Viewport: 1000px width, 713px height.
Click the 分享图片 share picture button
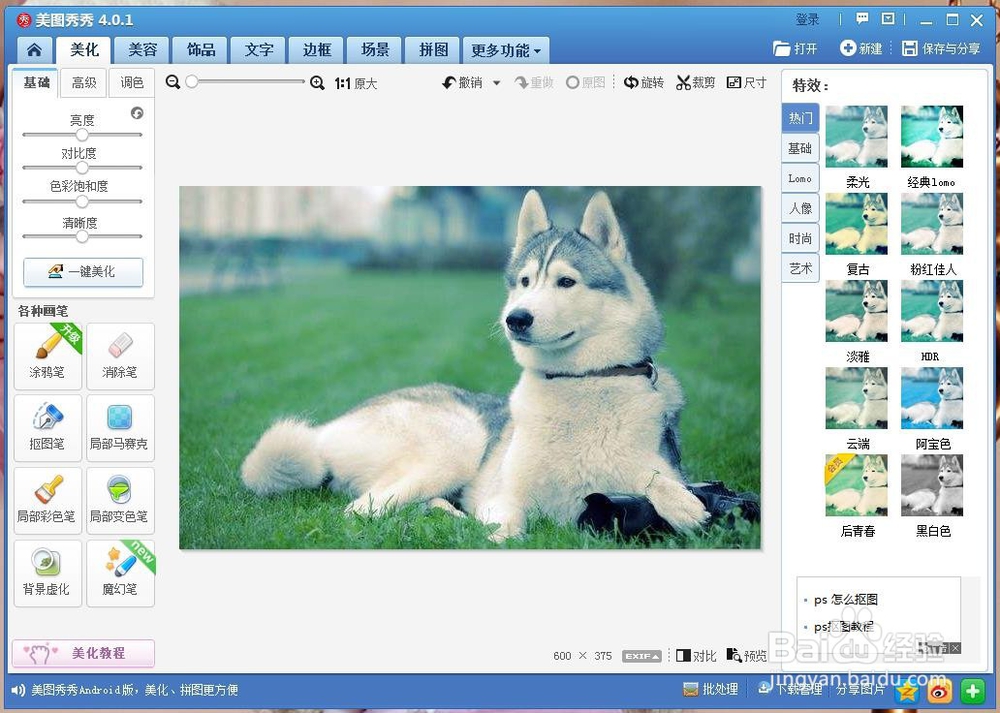(x=860, y=689)
